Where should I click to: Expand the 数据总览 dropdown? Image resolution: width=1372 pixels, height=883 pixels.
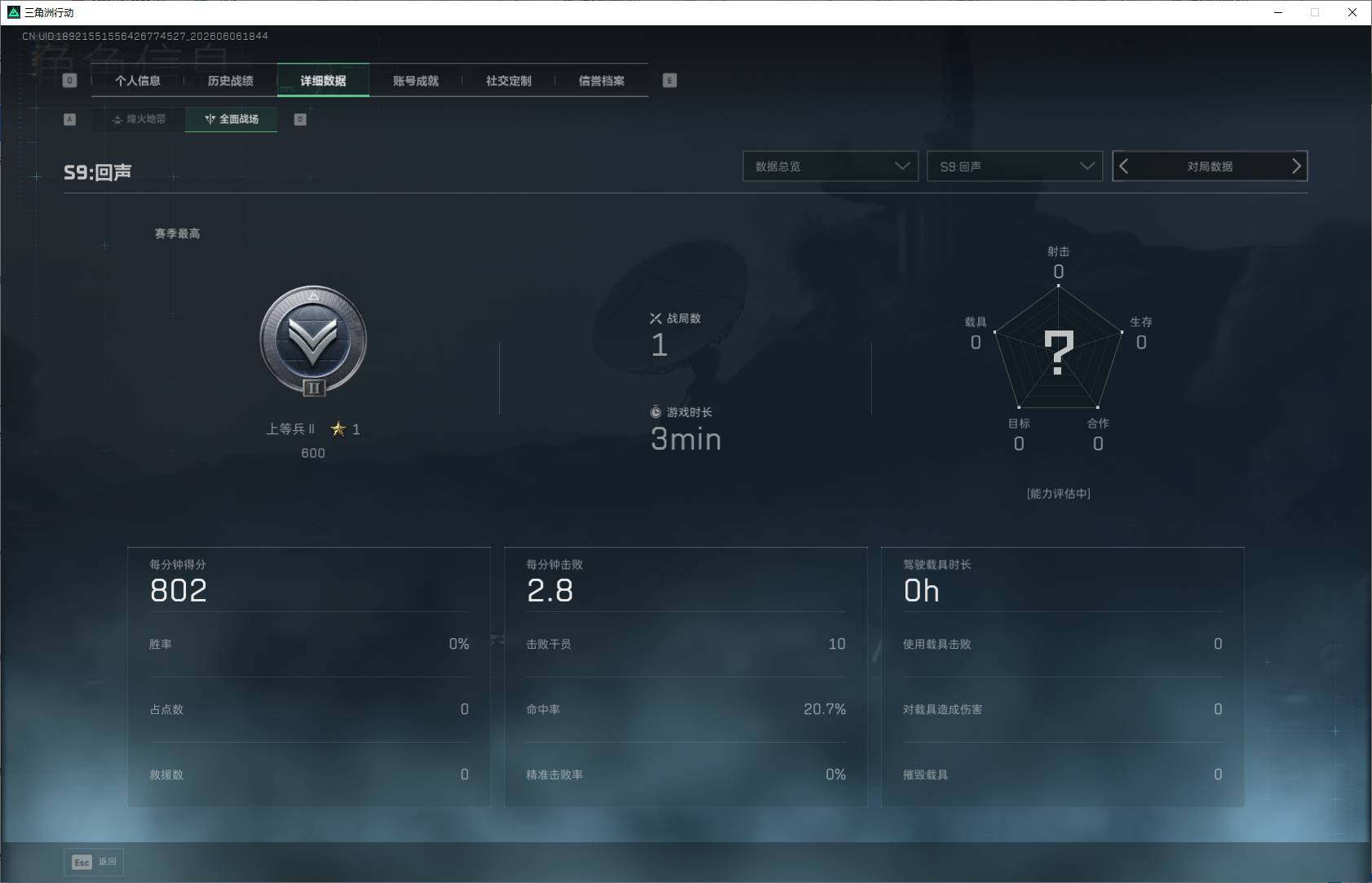point(830,166)
